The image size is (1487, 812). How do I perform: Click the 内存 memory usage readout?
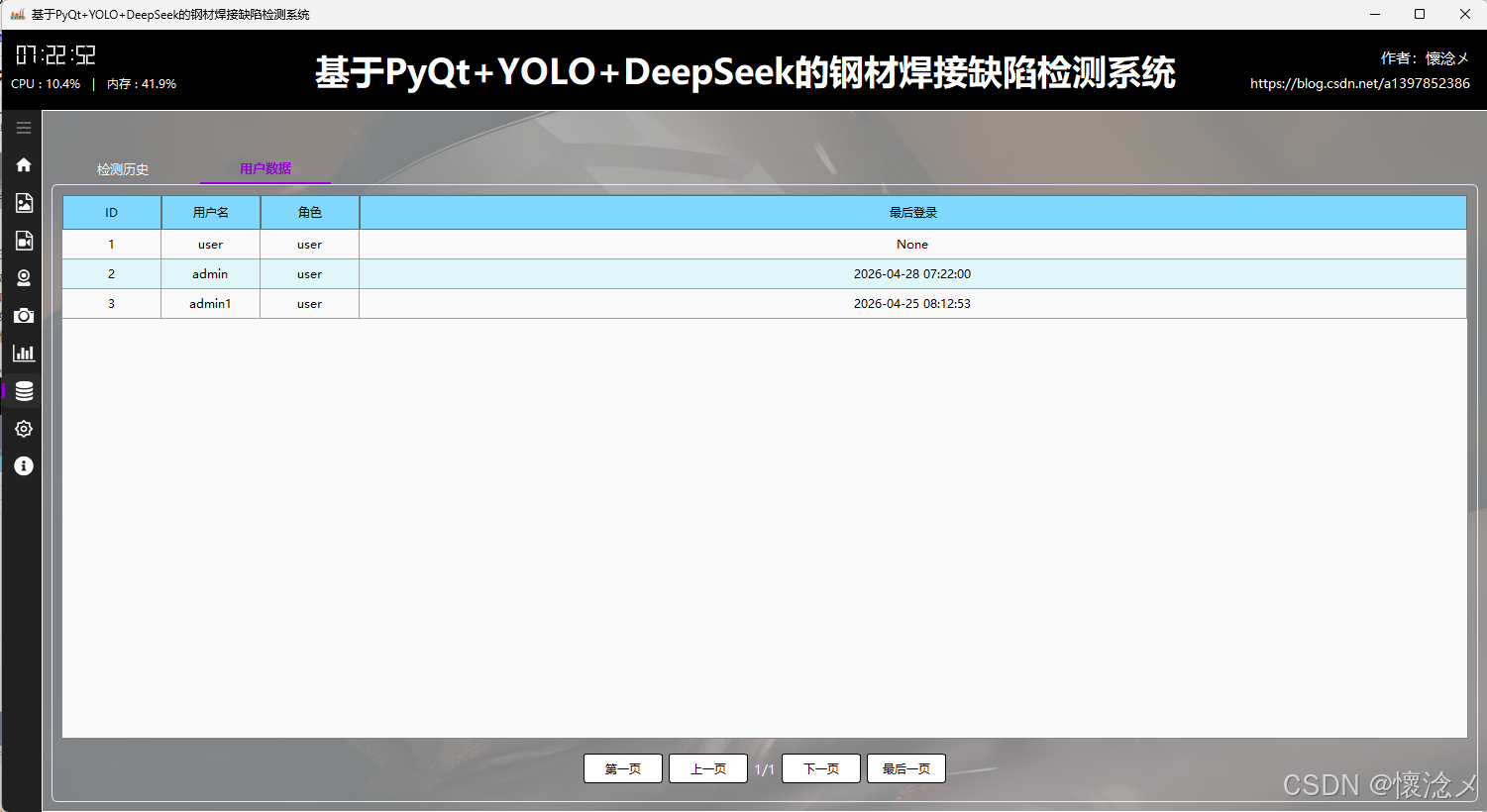point(142,84)
